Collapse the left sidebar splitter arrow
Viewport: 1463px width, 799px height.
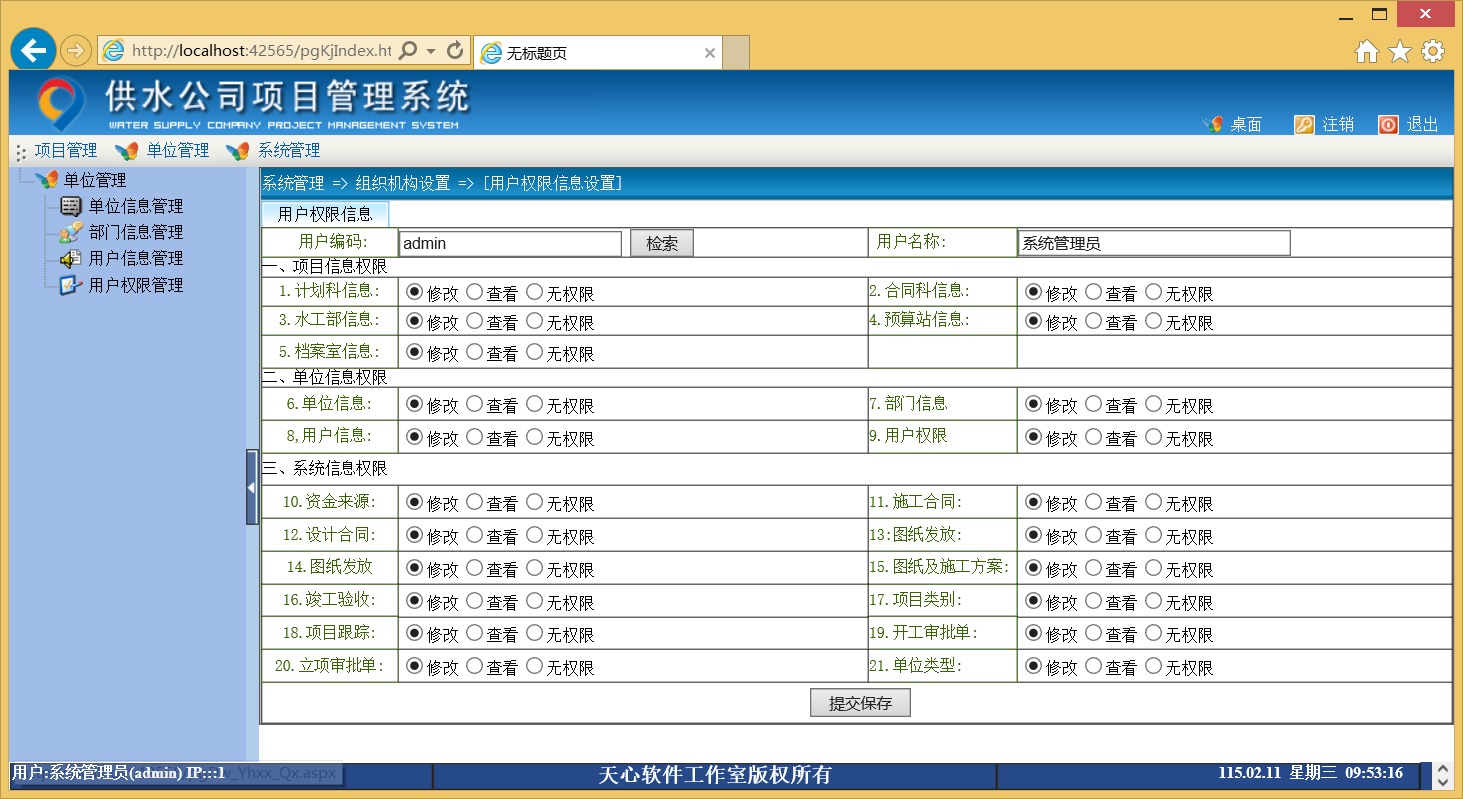point(251,487)
